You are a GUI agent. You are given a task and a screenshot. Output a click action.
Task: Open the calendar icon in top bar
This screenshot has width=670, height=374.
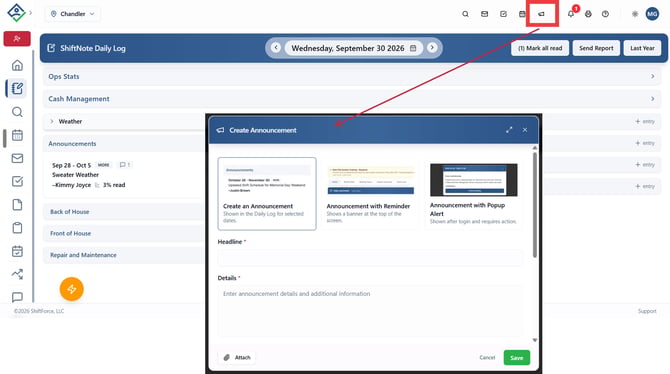point(522,14)
